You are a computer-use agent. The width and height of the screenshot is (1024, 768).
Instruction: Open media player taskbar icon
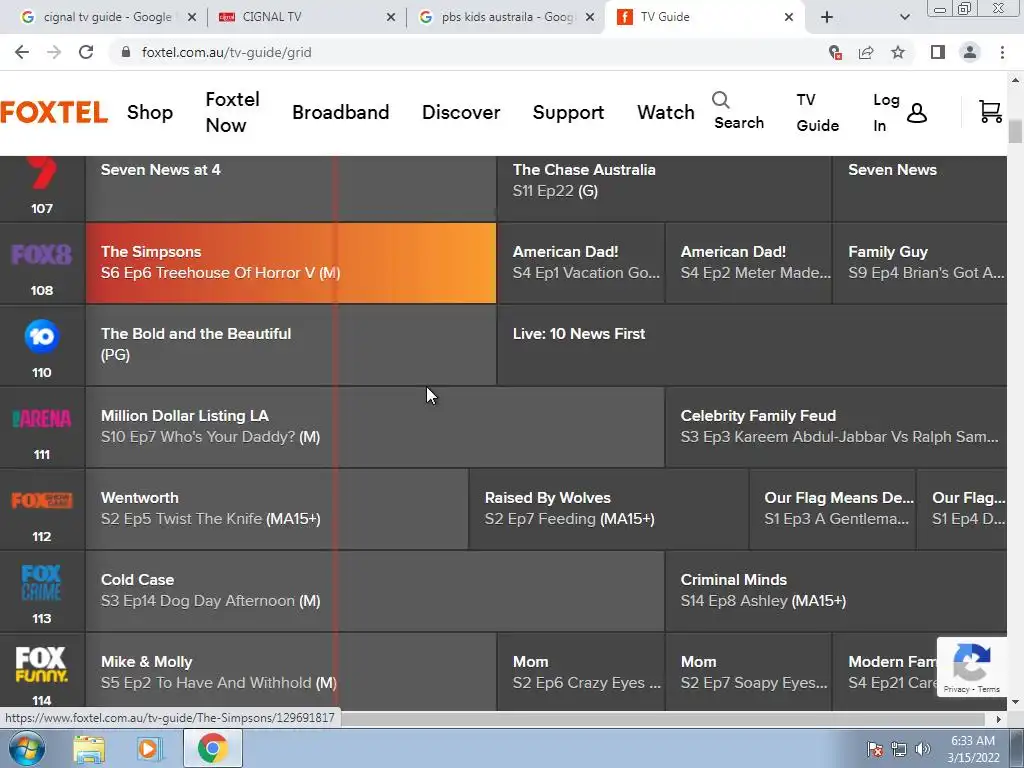[150, 749]
